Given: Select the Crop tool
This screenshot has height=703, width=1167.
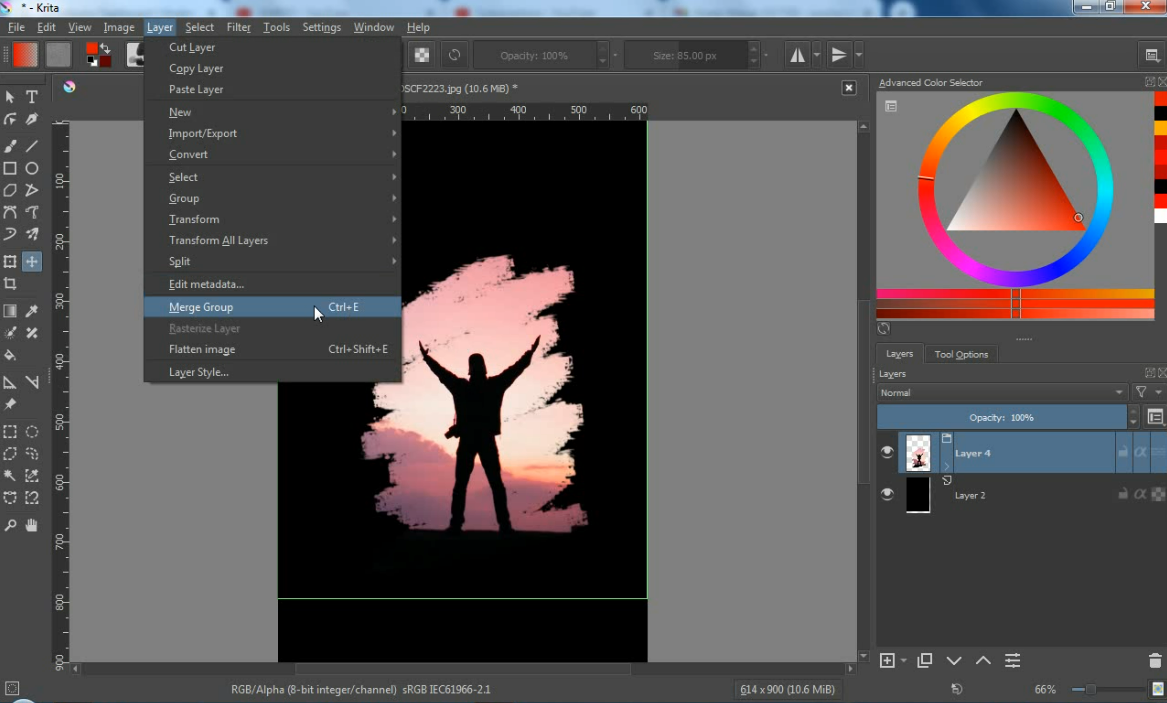Looking at the screenshot, I should point(10,284).
